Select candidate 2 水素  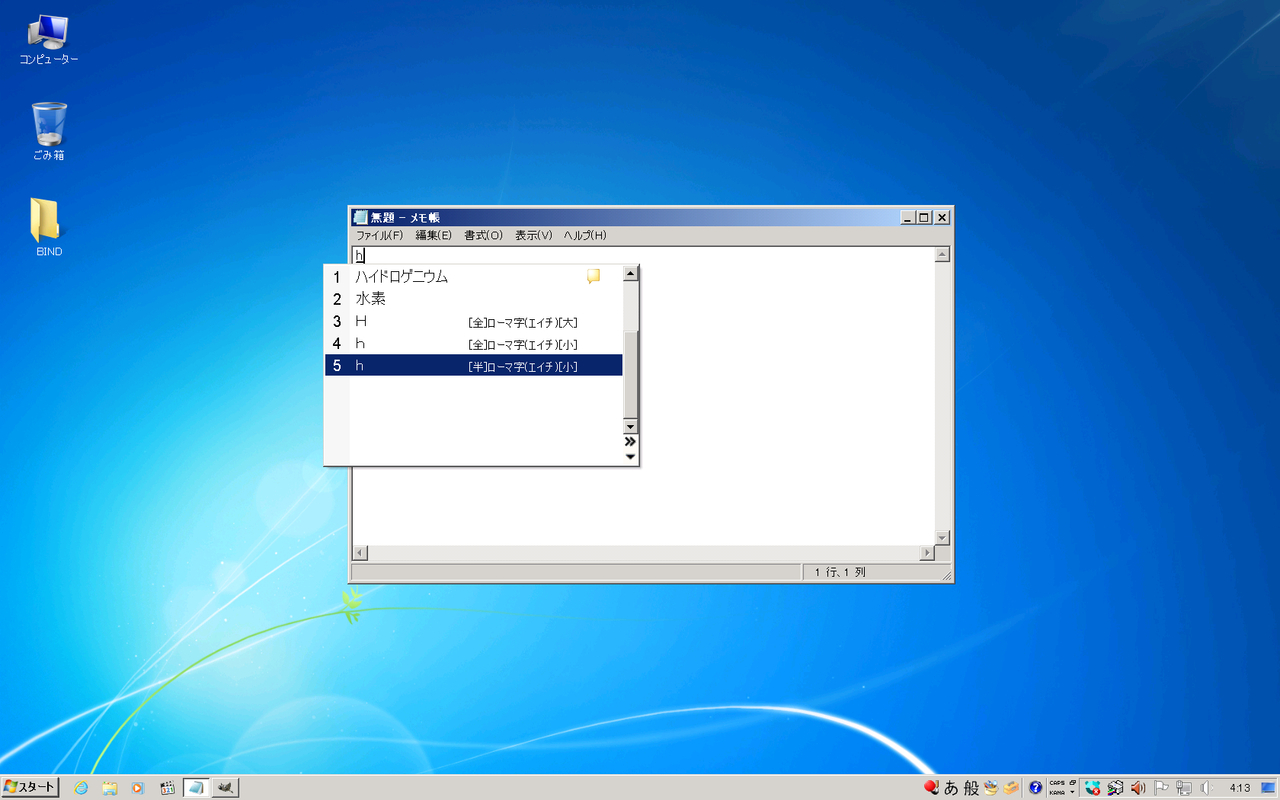pos(474,299)
